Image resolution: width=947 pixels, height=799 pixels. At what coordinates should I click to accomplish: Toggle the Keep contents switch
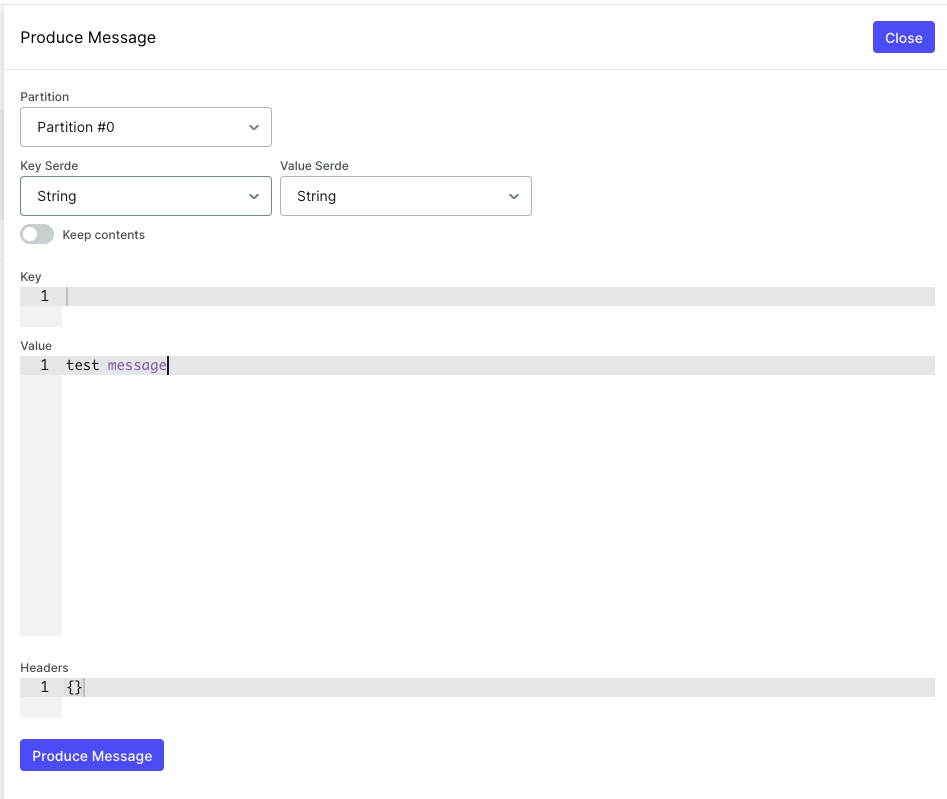coord(37,234)
